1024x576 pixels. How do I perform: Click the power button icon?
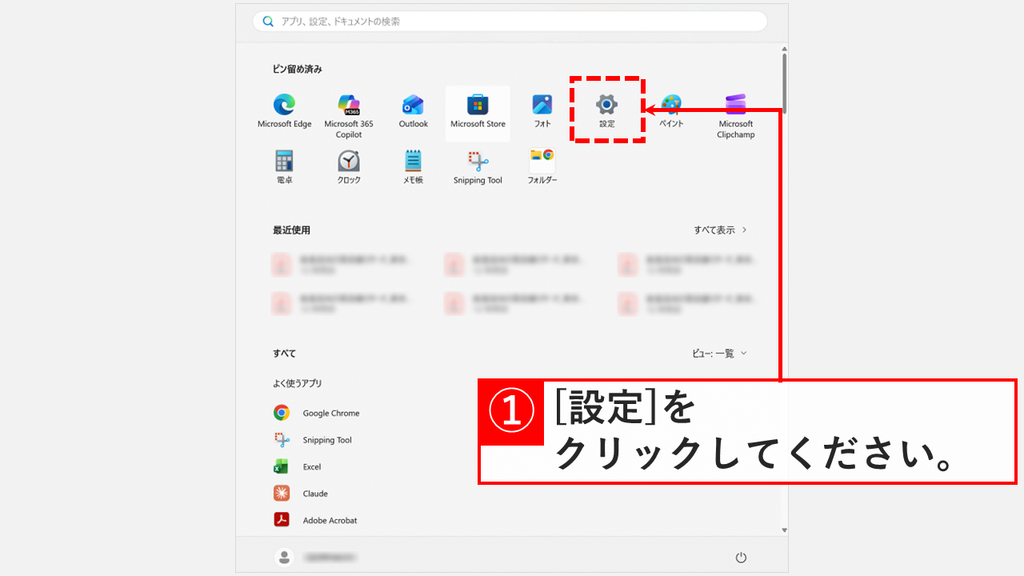point(741,557)
